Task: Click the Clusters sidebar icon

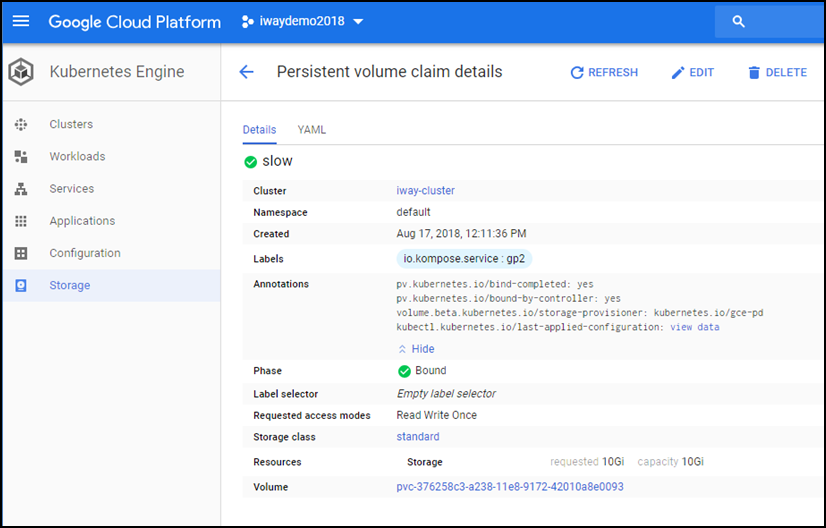Action: pyautogui.click(x=21, y=124)
